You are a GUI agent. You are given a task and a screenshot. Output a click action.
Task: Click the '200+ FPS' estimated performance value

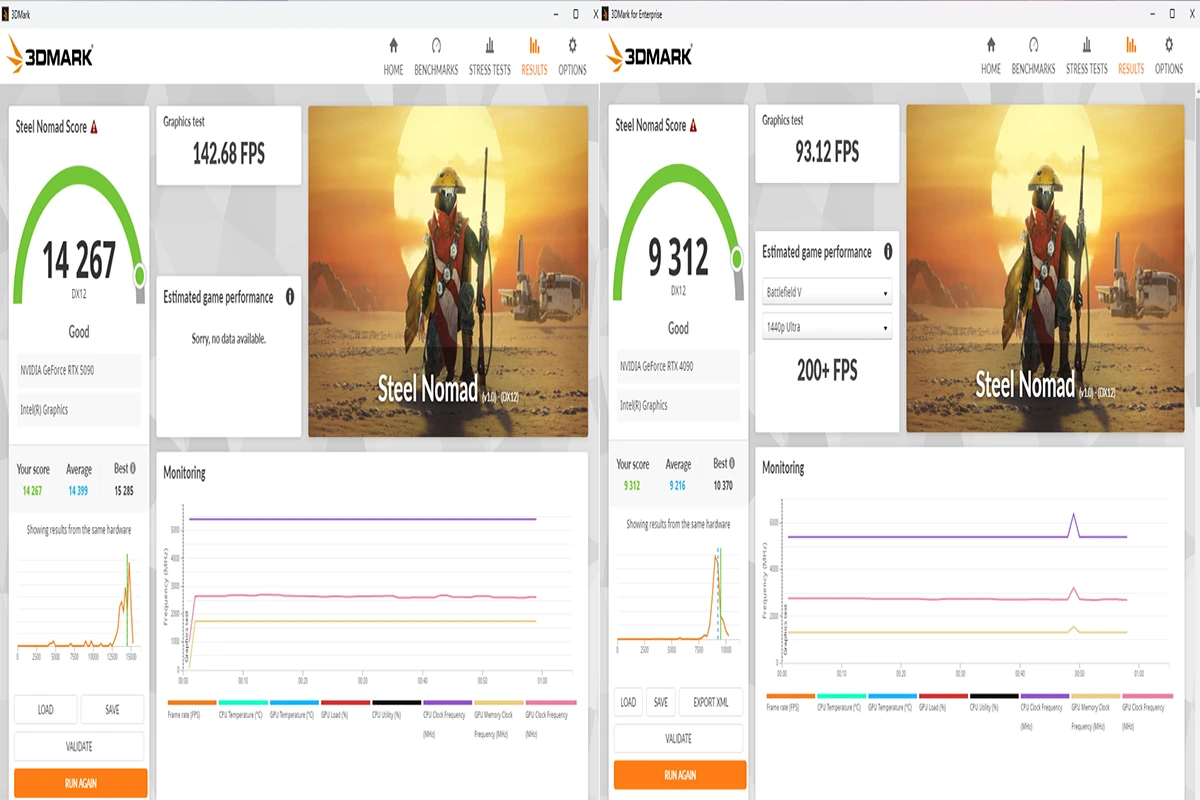tap(827, 371)
